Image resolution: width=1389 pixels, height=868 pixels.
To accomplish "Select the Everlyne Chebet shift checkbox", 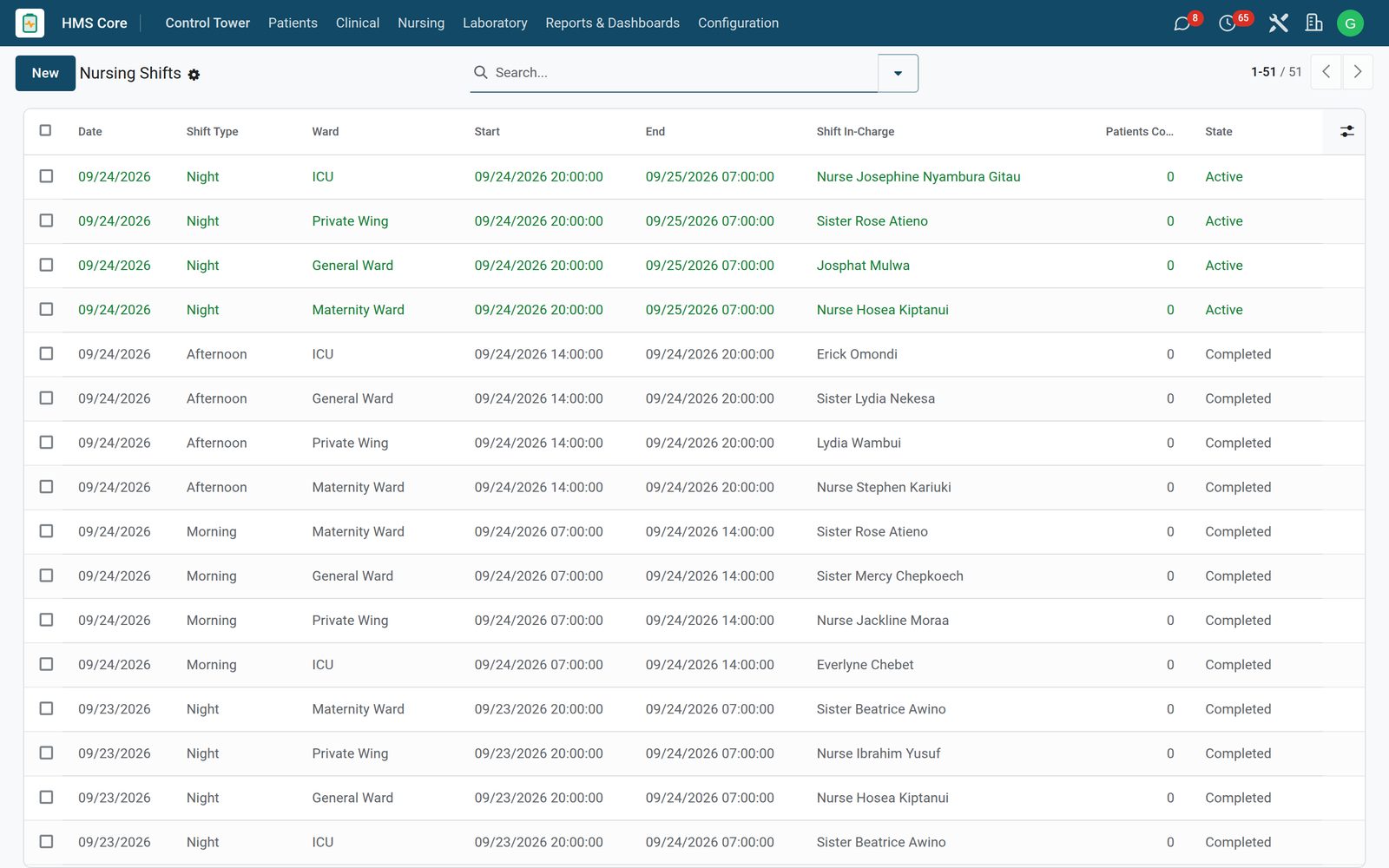I will pyautogui.click(x=46, y=664).
